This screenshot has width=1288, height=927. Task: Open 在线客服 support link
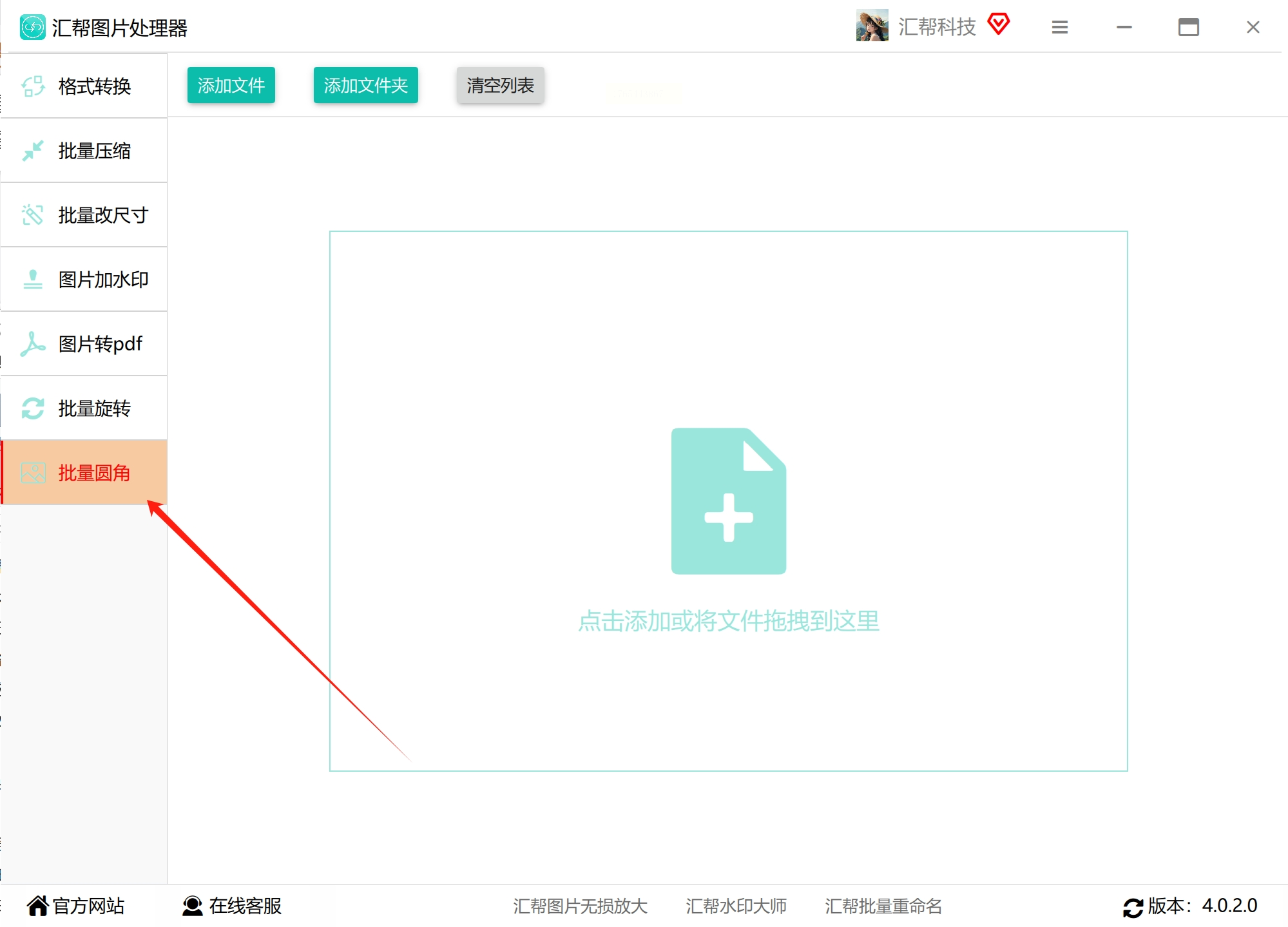click(x=233, y=906)
